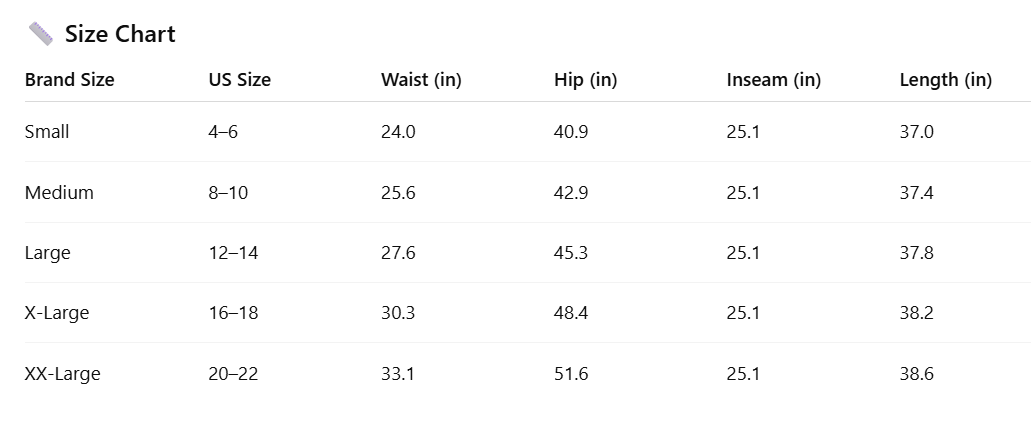Click the US Size column header
Screen dimensions: 1031x428
[x=239, y=80]
